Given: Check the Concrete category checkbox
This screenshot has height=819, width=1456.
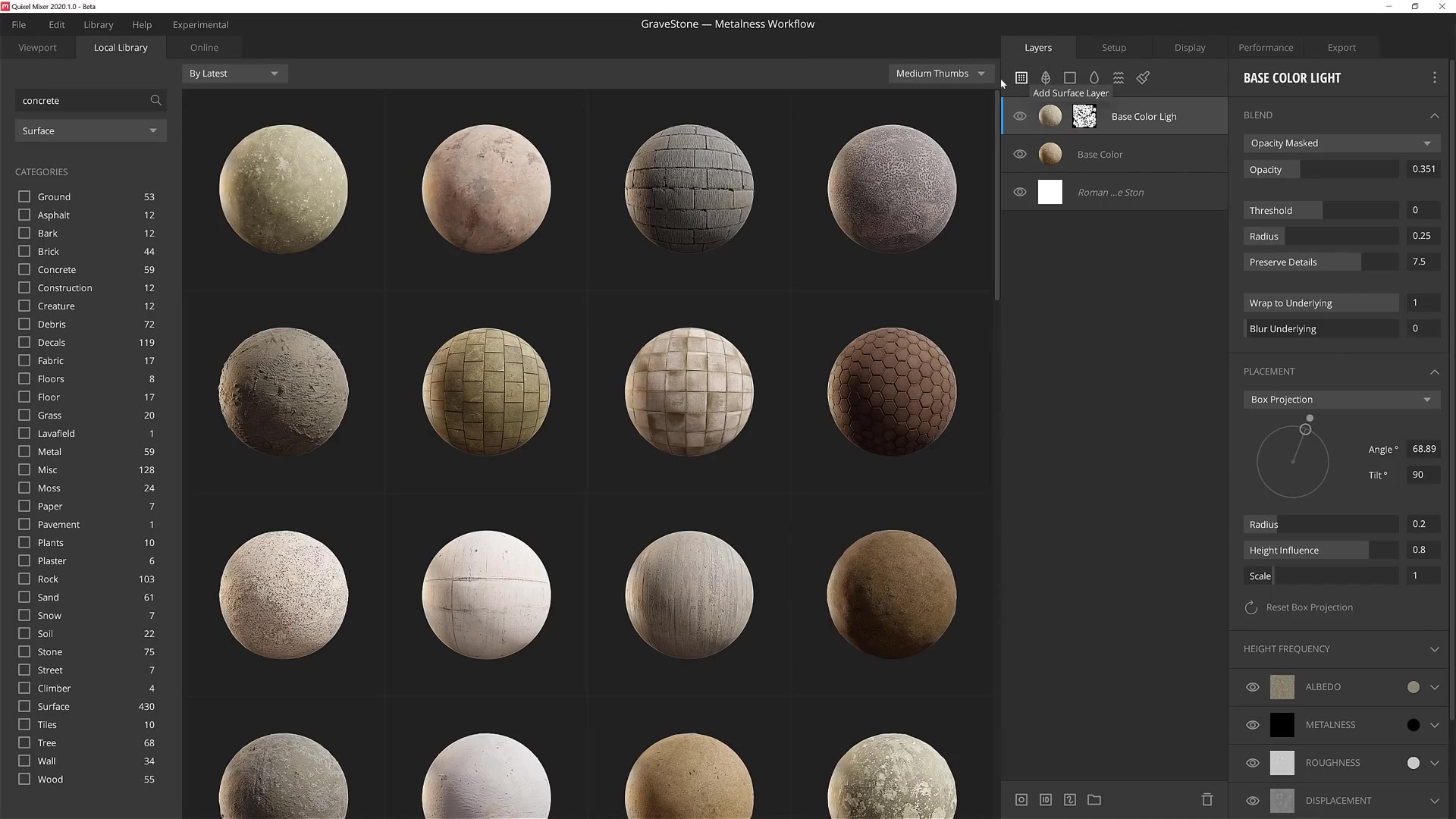Looking at the screenshot, I should [x=24, y=269].
